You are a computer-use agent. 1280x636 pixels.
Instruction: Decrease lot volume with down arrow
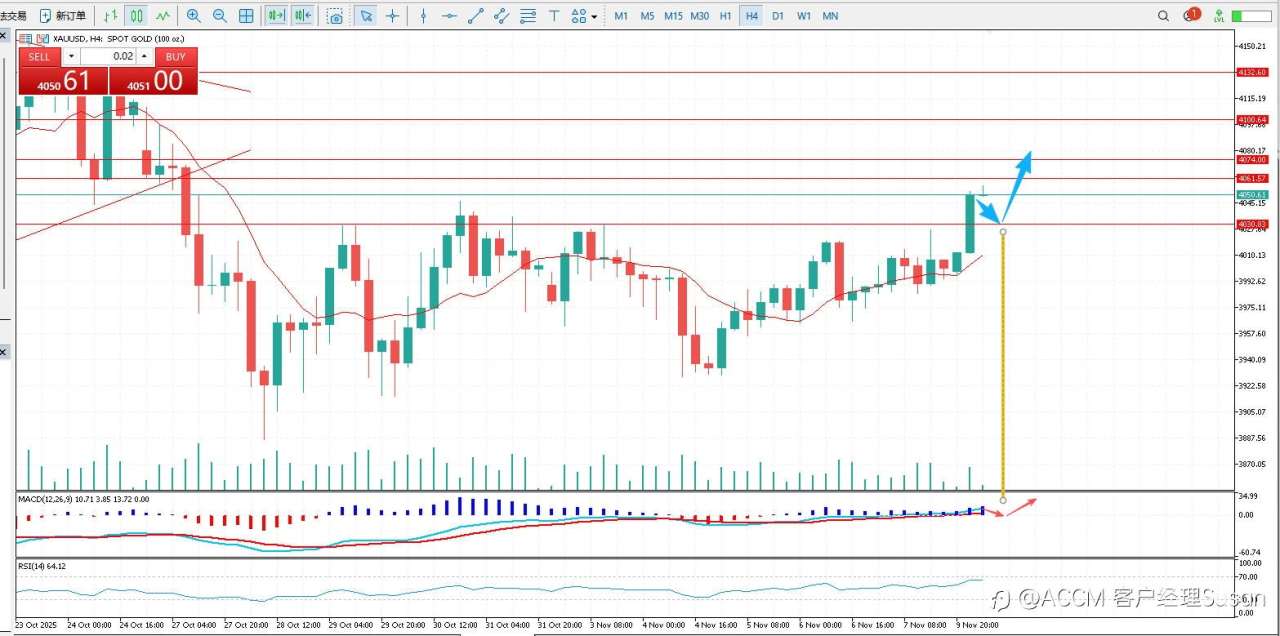70,56
